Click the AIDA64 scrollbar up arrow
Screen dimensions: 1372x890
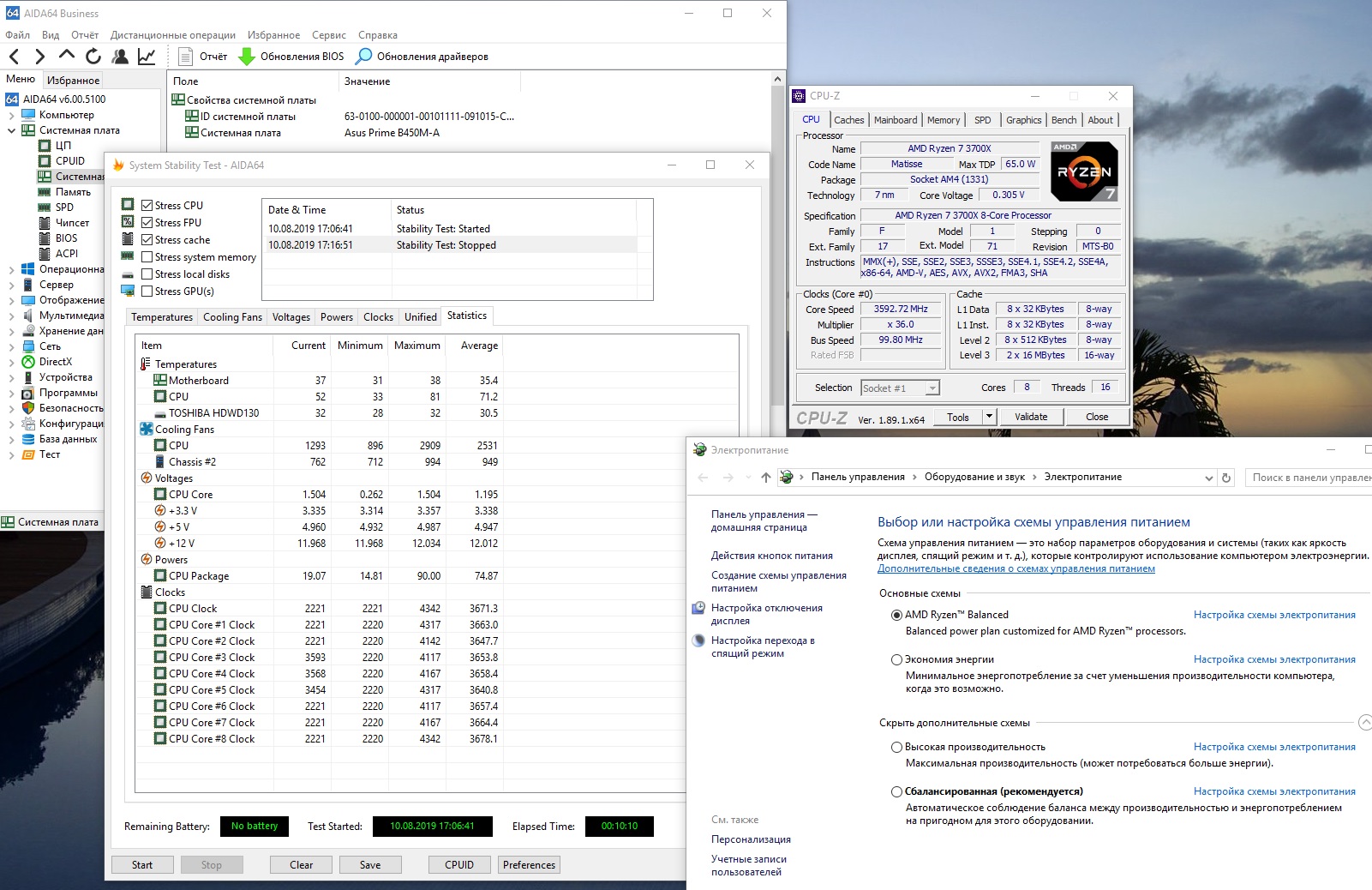pos(777,79)
